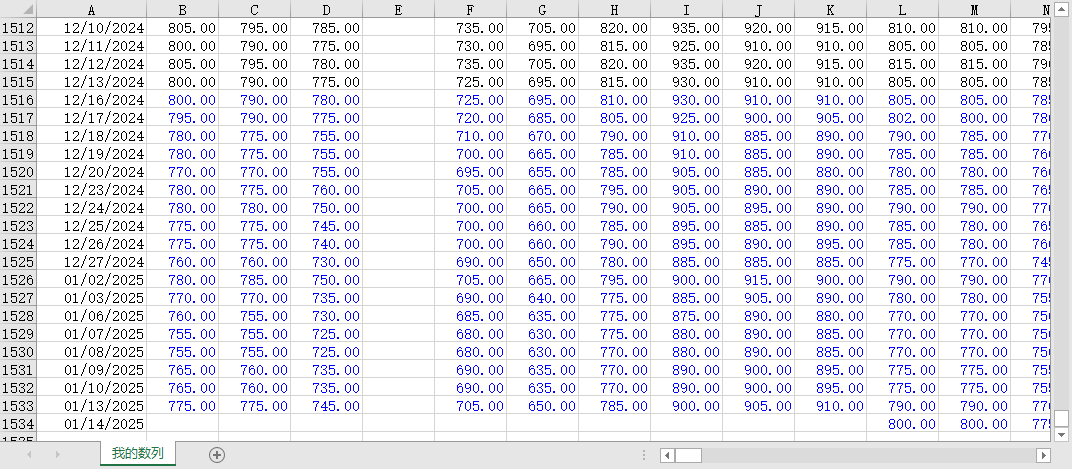Add a new sheet with plus button
The width and height of the screenshot is (1072, 469).
pos(217,454)
